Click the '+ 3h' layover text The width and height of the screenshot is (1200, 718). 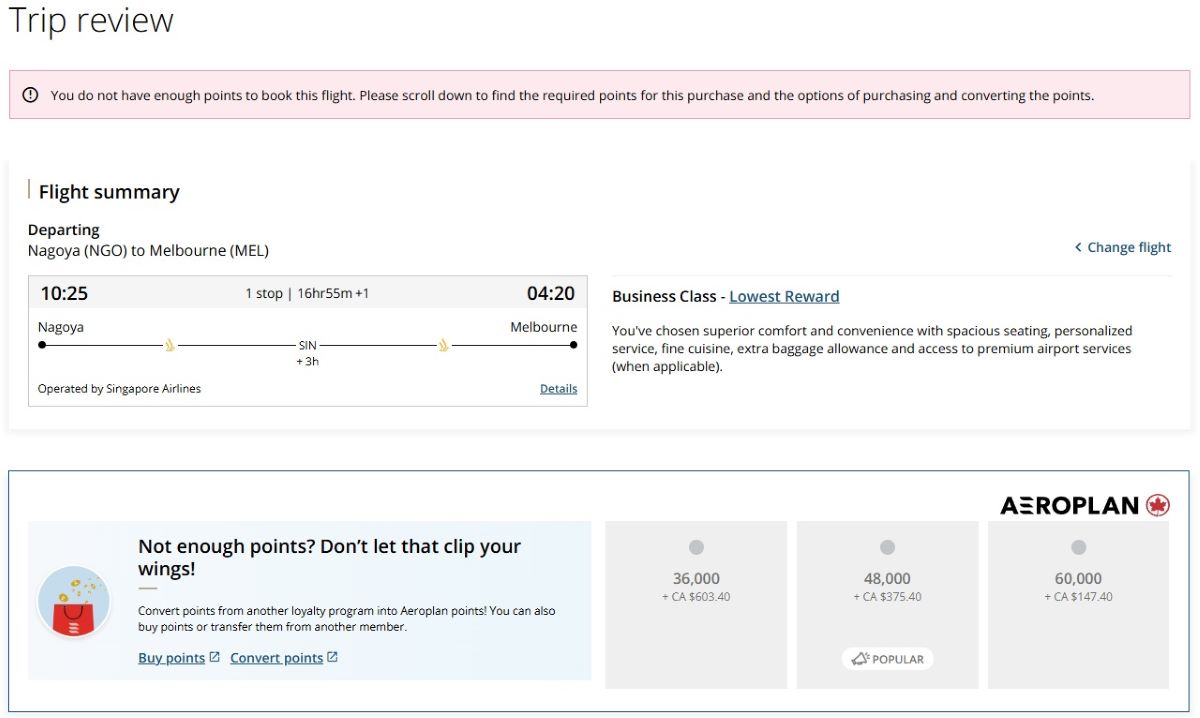(x=307, y=361)
